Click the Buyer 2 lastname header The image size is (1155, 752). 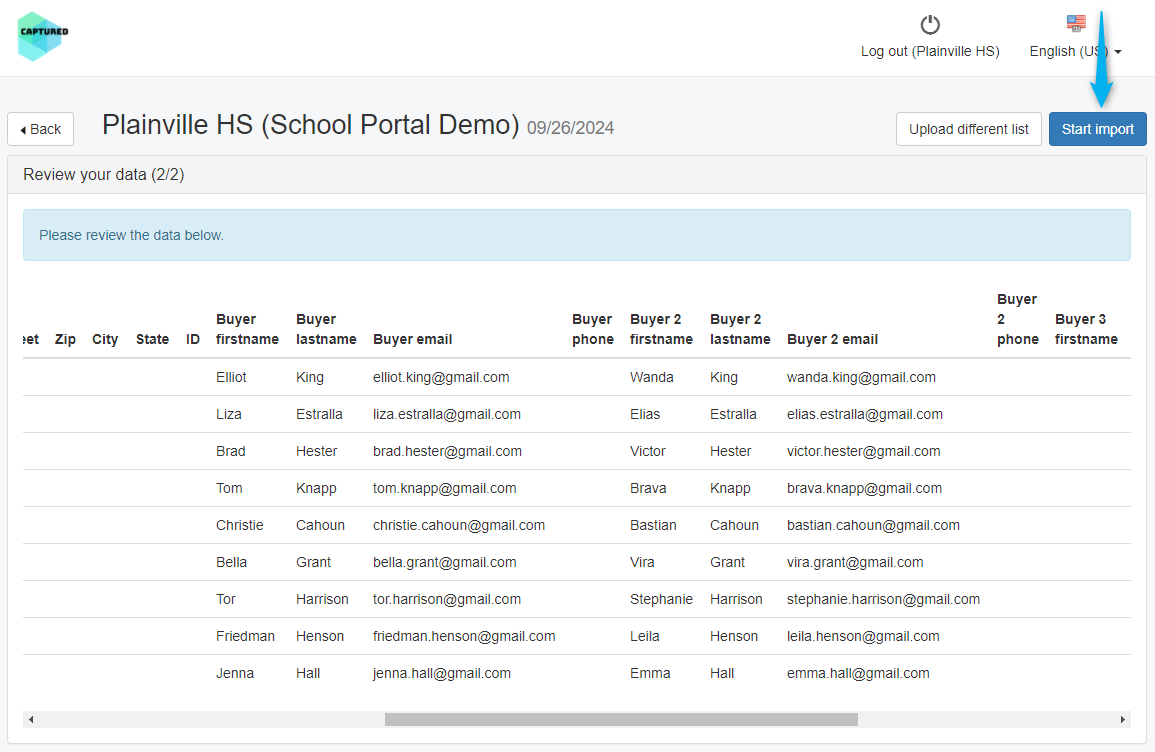click(740, 329)
